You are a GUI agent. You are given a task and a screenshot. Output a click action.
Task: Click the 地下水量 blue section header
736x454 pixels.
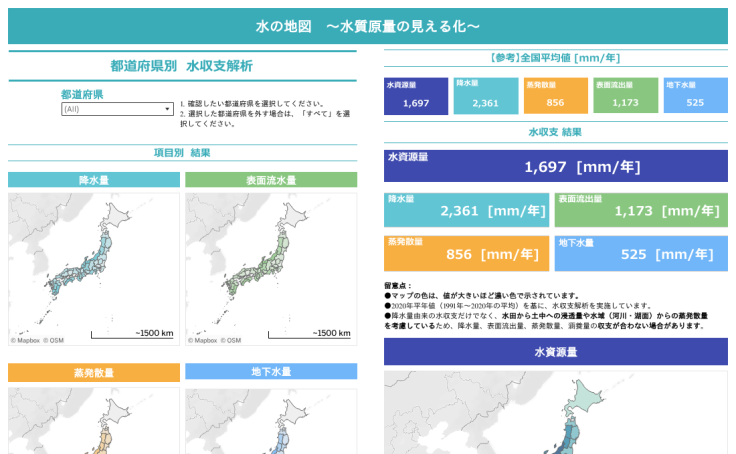[x=271, y=372]
